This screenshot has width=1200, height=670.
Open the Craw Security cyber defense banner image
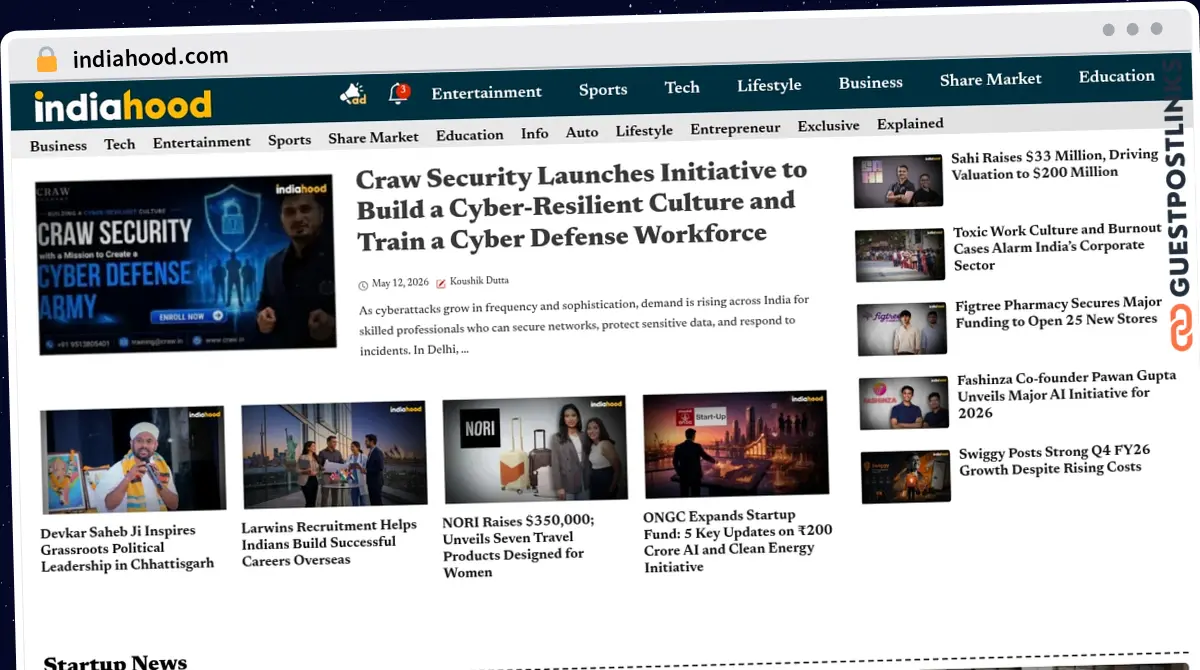[185, 265]
